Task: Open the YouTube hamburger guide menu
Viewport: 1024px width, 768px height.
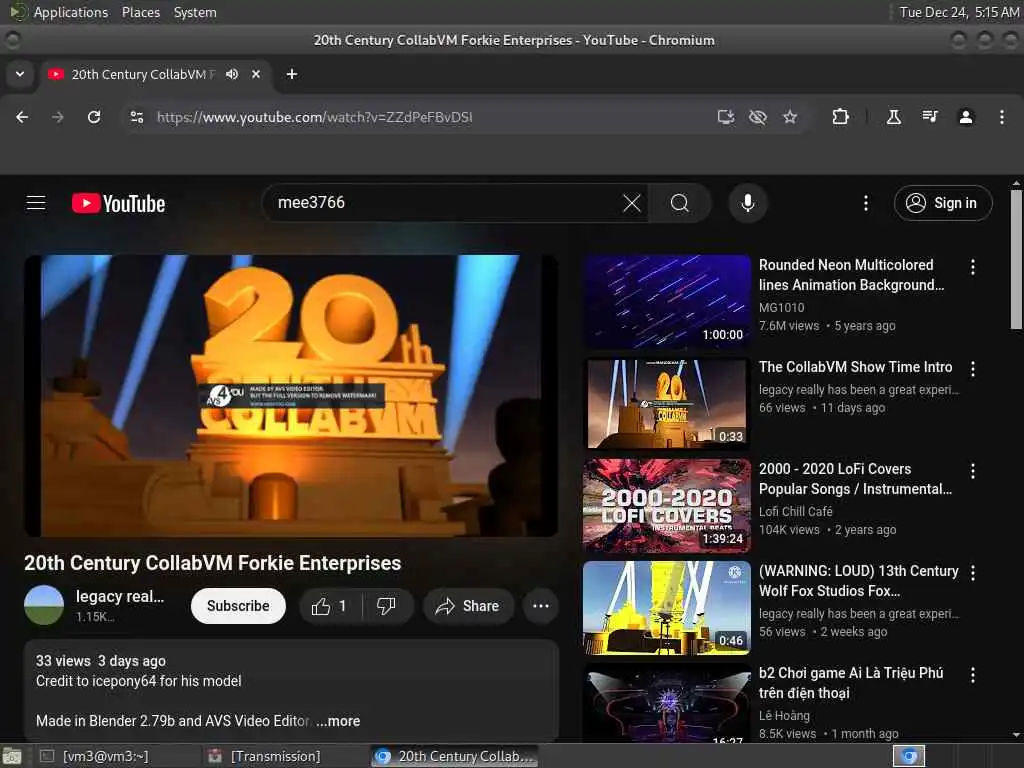Action: point(36,203)
